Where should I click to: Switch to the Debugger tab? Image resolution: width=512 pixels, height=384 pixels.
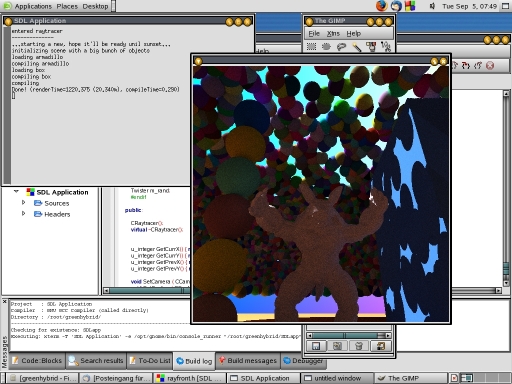(x=303, y=361)
